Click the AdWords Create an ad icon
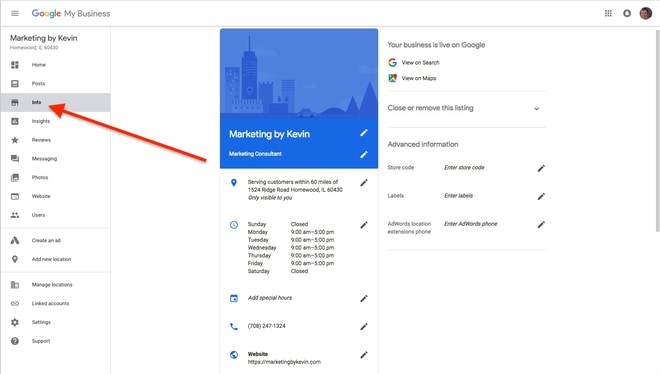 tap(15, 241)
